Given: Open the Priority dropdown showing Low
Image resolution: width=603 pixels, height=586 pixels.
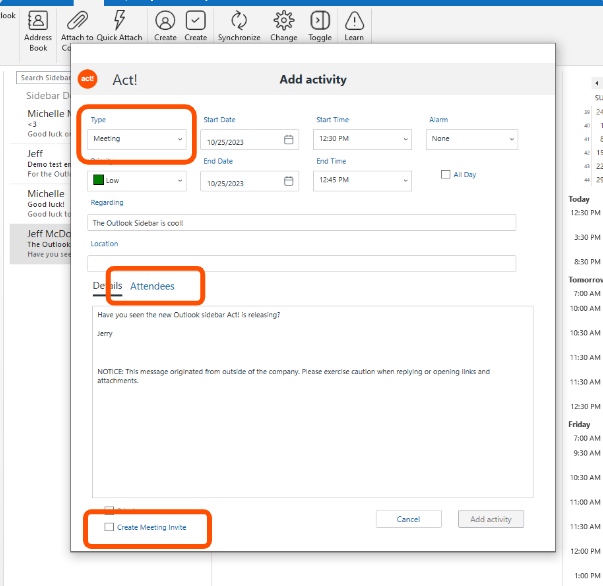Looking at the screenshot, I should 137,181.
